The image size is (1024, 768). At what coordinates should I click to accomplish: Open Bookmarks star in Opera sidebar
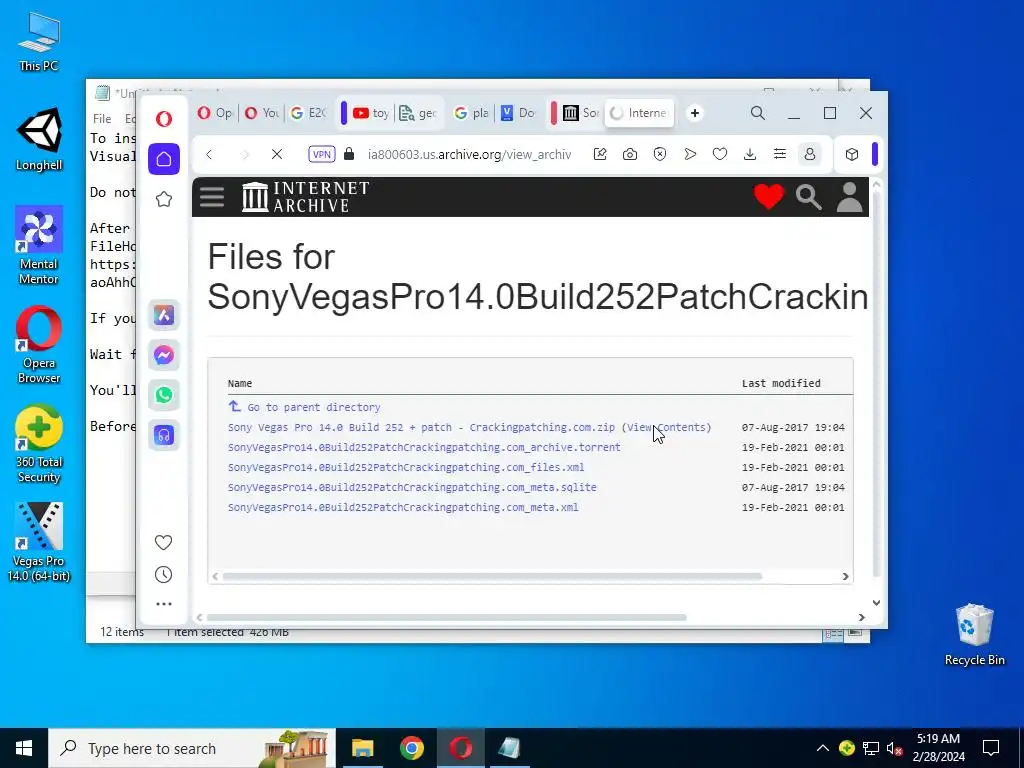[164, 199]
